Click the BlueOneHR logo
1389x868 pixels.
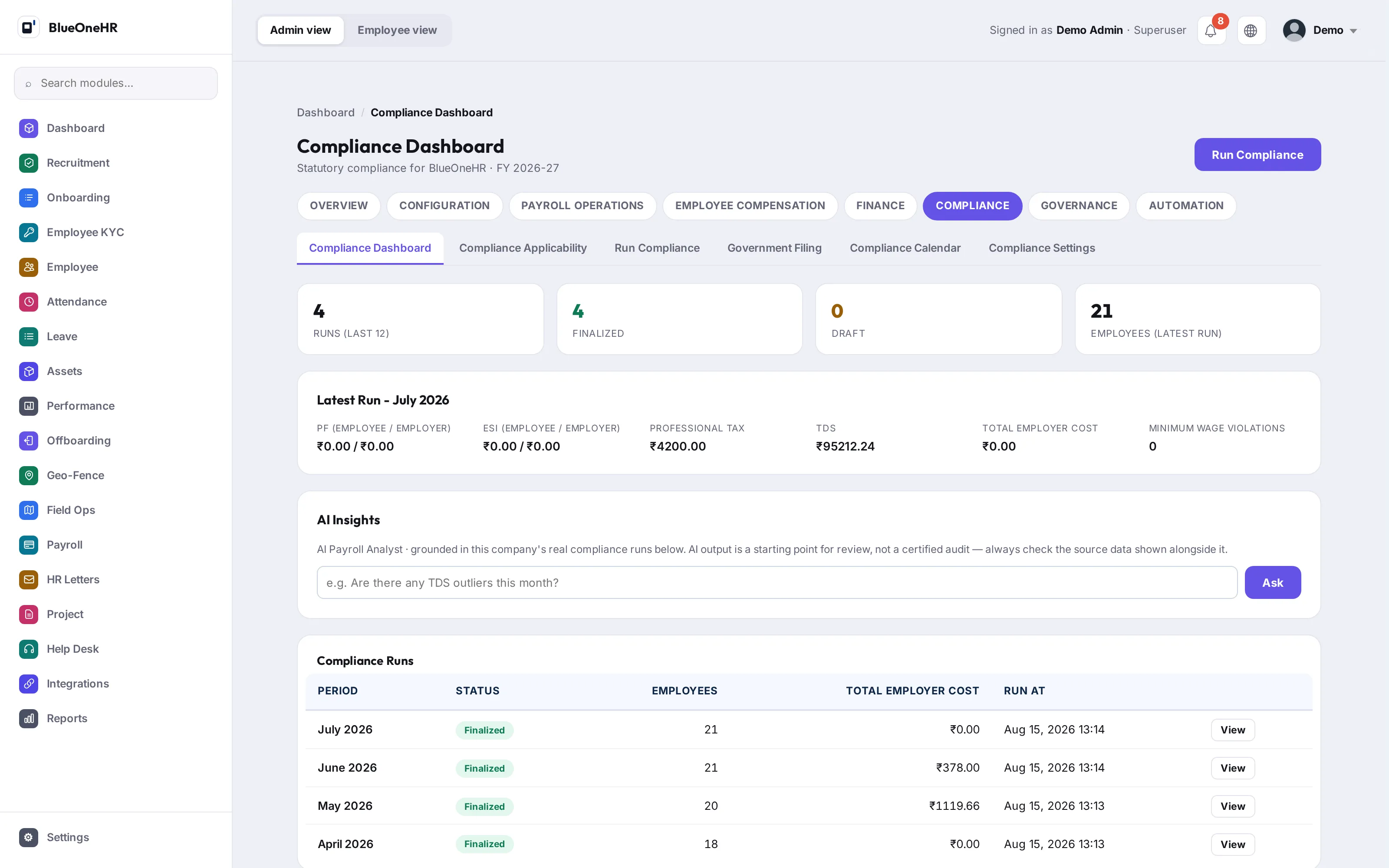29,27
